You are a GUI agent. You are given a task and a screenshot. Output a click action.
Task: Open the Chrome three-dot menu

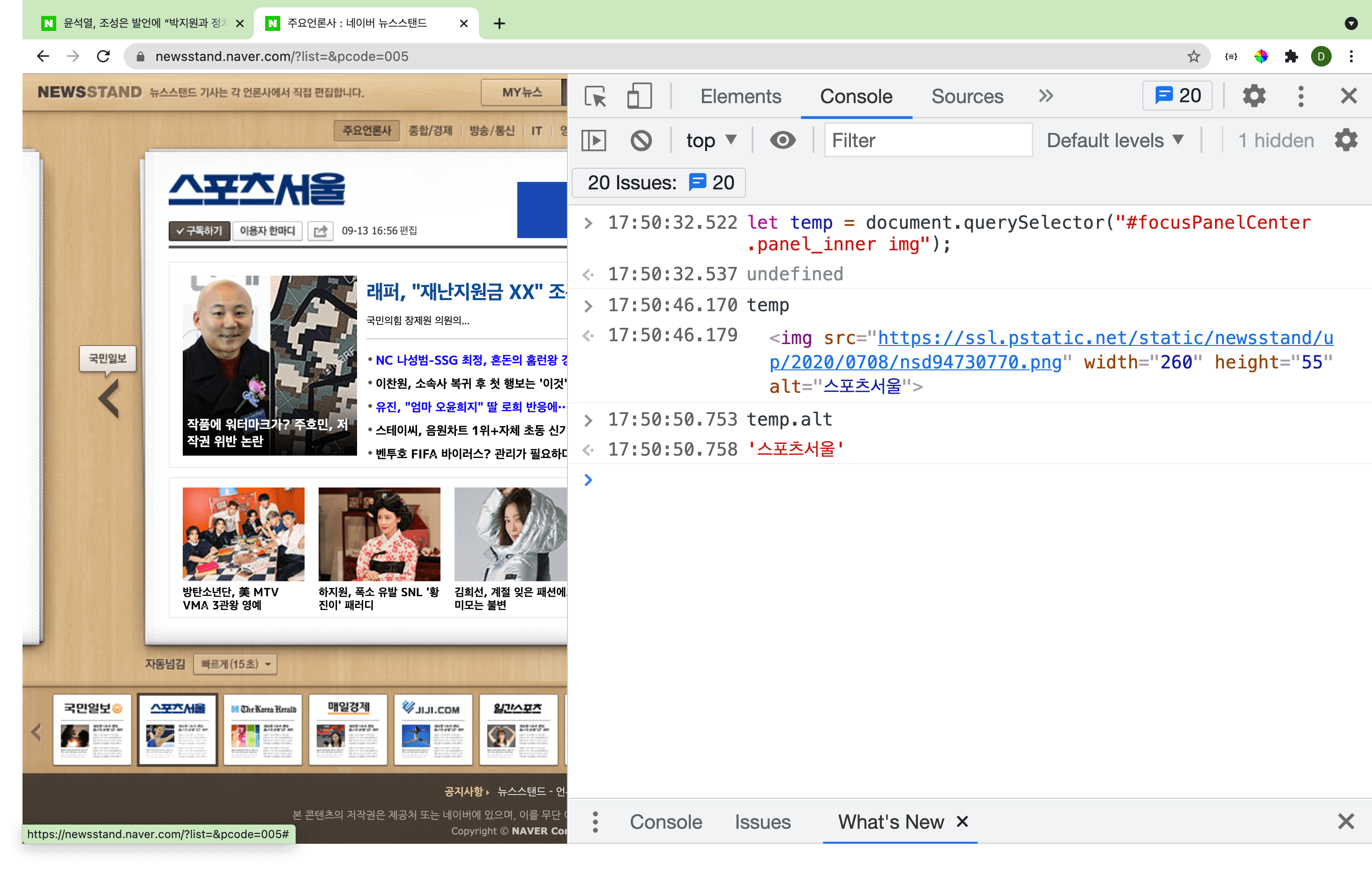coord(1351,56)
